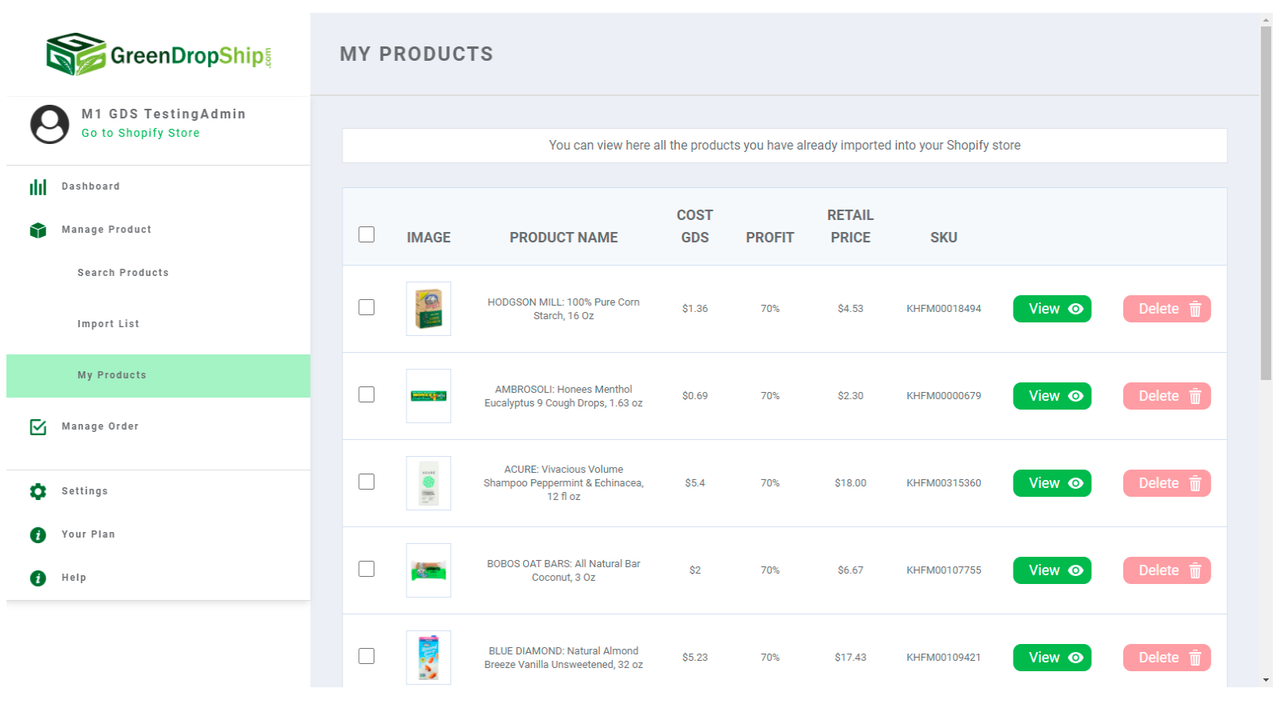Screen dimensions: 1280x720
Task: Click the trash icon on Ambrosoli's Delete button
Action: [x=1196, y=395]
